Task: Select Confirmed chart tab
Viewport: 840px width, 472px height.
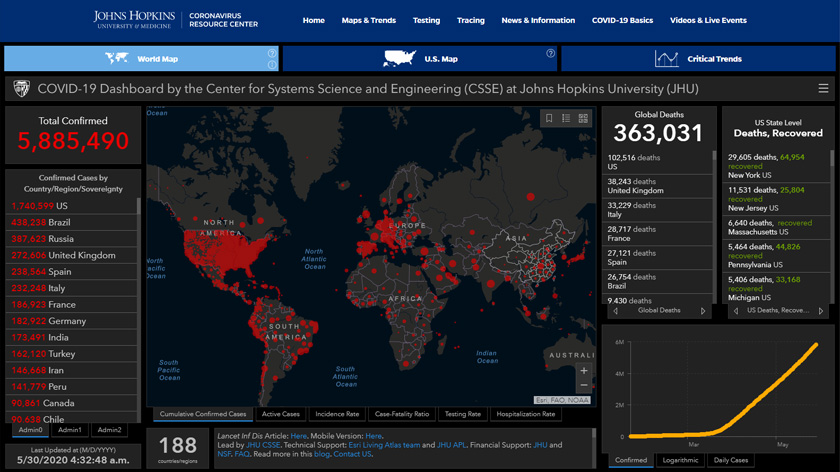Action: (x=631, y=460)
